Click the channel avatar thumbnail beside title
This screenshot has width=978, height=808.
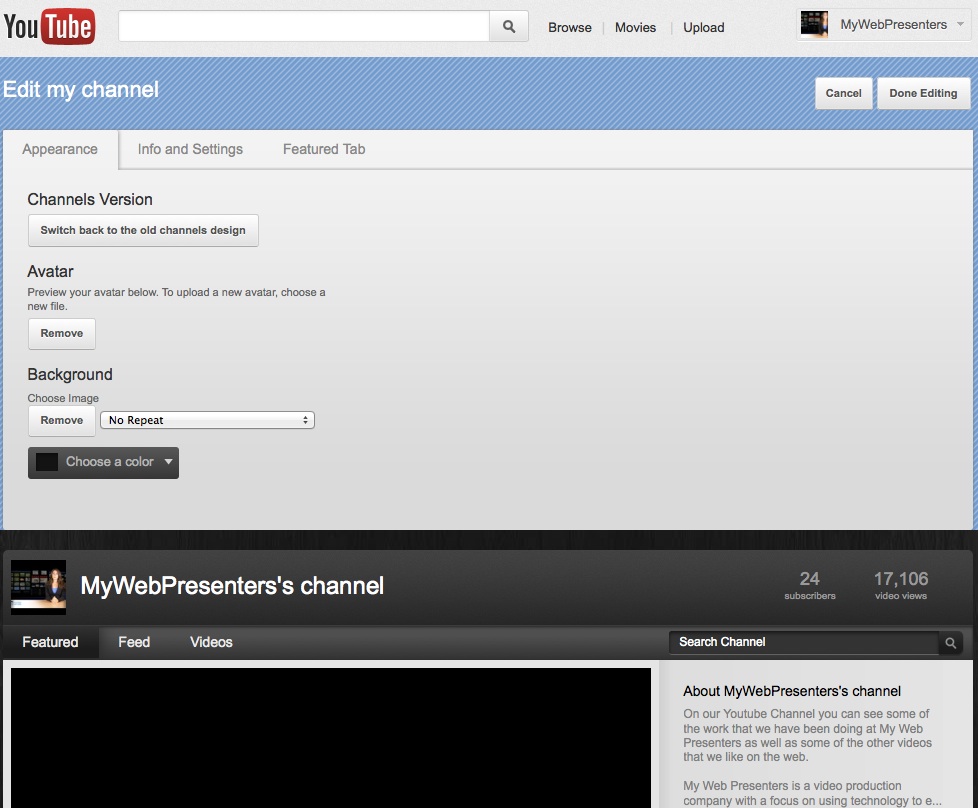38,586
